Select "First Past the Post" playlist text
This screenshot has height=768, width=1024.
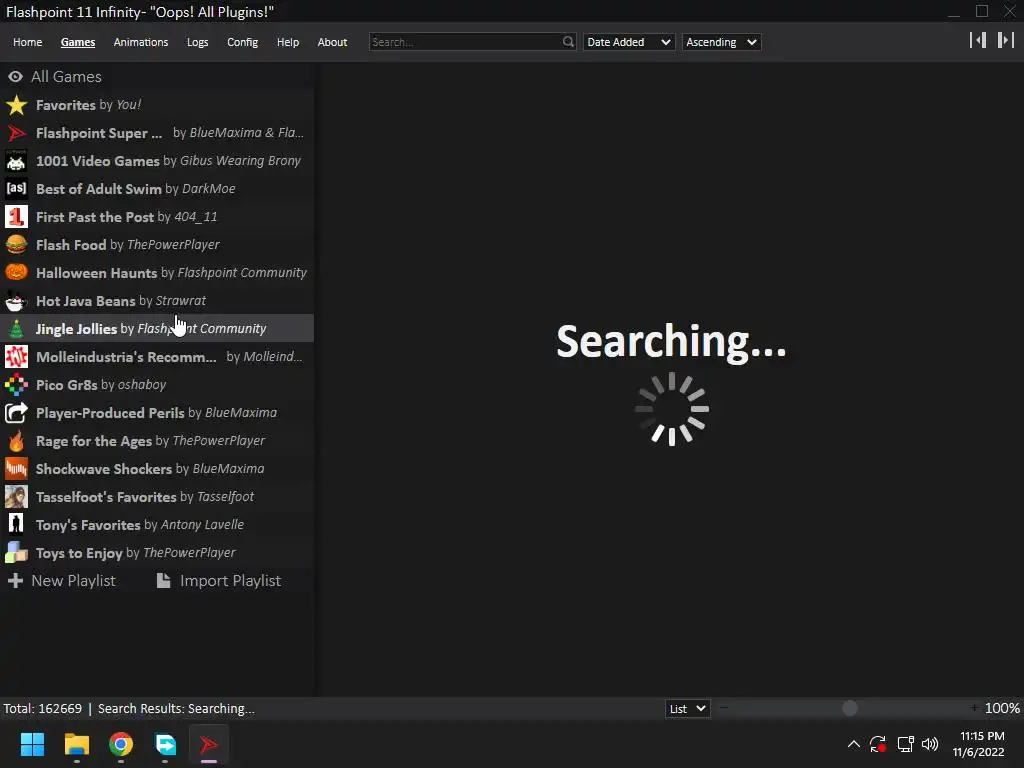[95, 217]
